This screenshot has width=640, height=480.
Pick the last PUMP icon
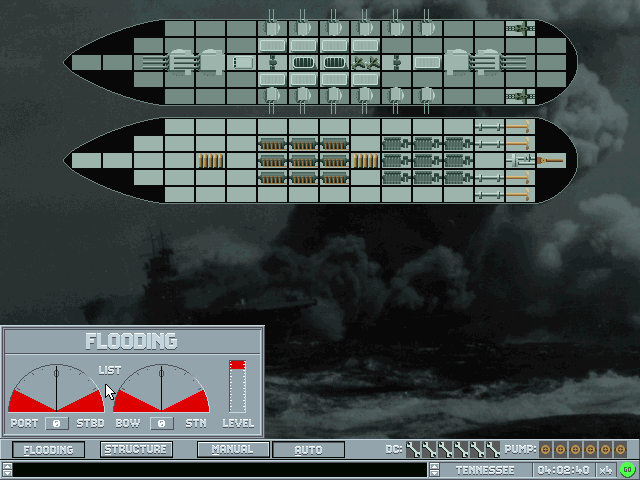[x=620, y=449]
